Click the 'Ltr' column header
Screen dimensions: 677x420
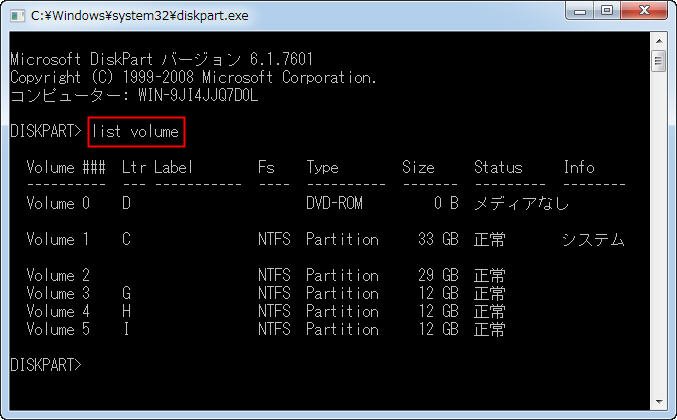[134, 167]
